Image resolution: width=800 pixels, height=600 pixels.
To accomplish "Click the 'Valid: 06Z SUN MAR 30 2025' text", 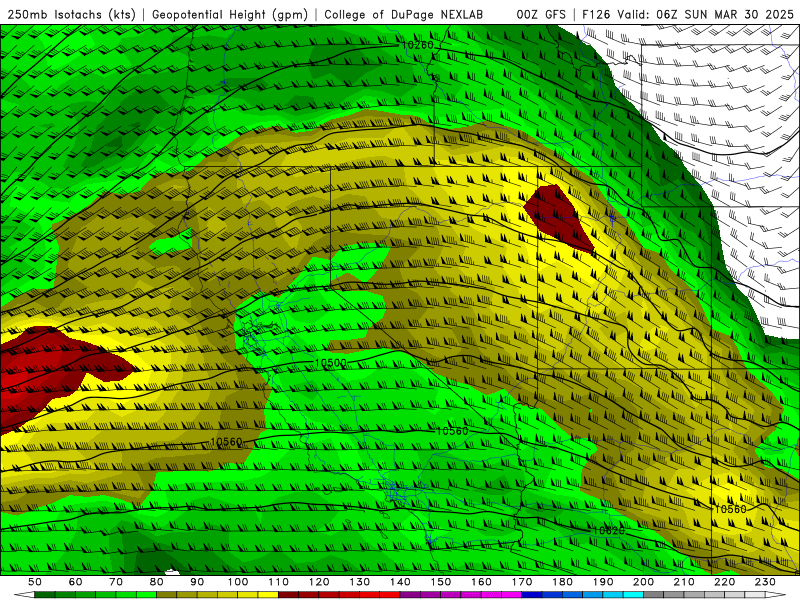I will [705, 15].
